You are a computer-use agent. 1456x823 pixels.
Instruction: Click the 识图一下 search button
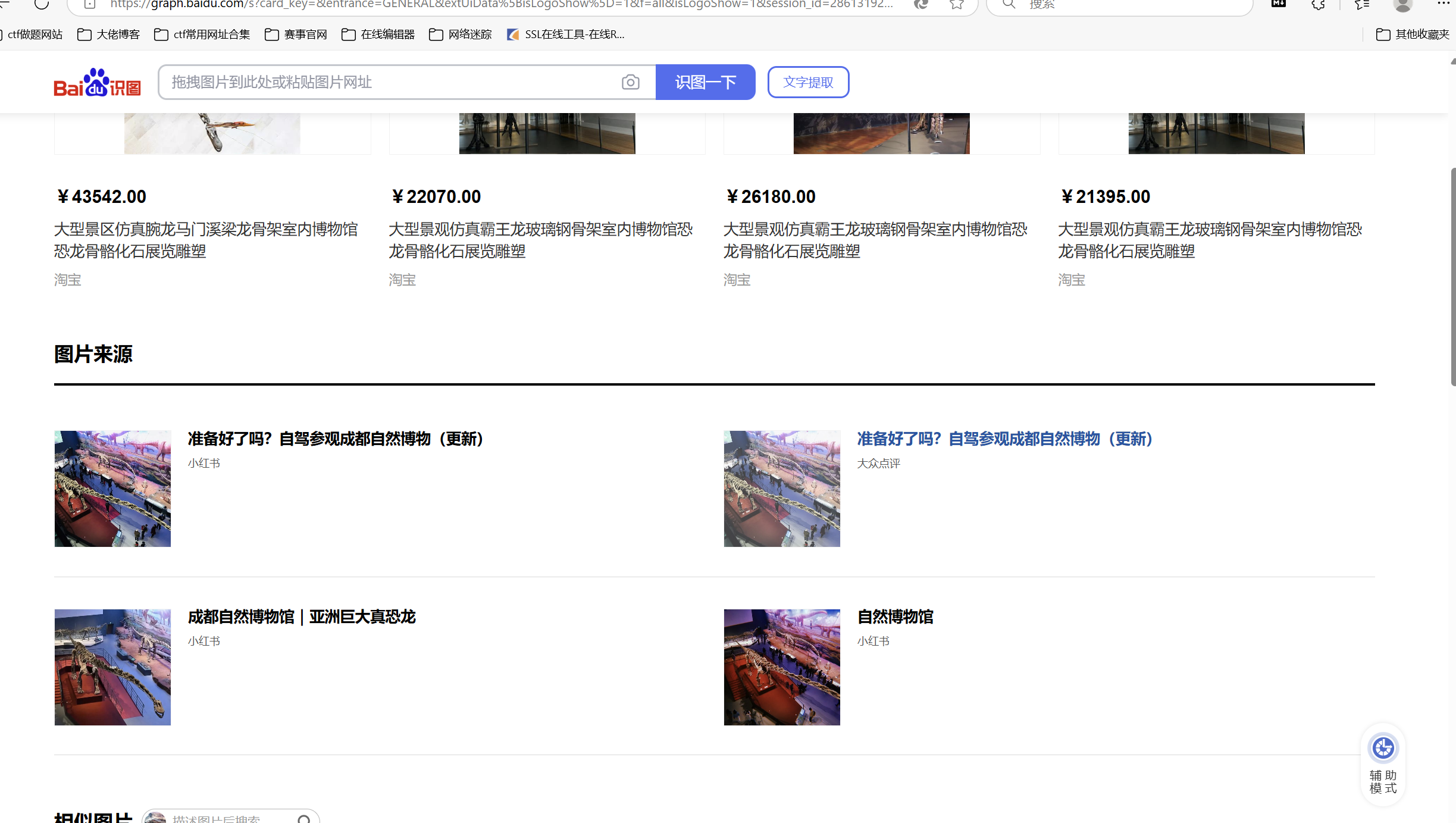pyautogui.click(x=705, y=82)
